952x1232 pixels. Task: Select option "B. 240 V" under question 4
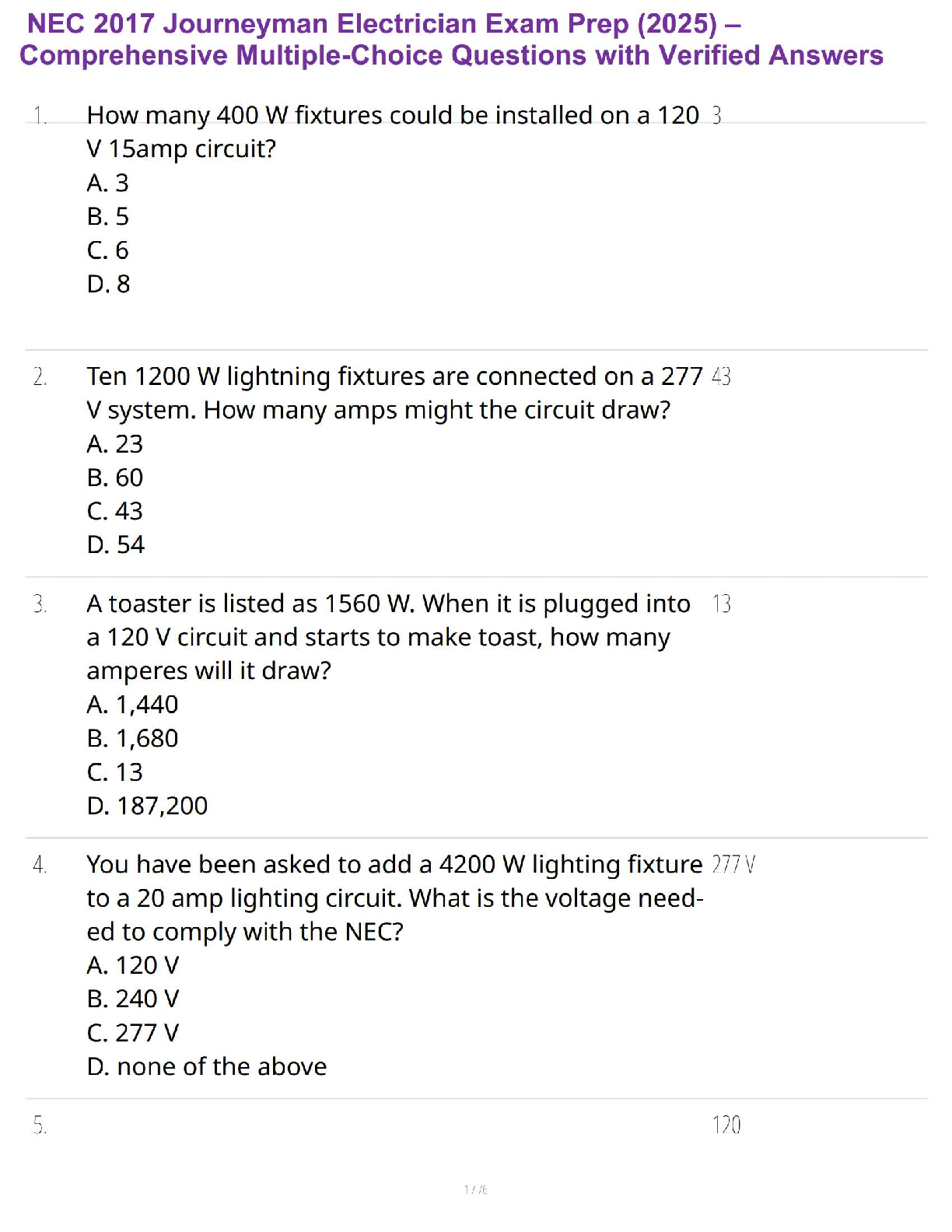pos(132,999)
